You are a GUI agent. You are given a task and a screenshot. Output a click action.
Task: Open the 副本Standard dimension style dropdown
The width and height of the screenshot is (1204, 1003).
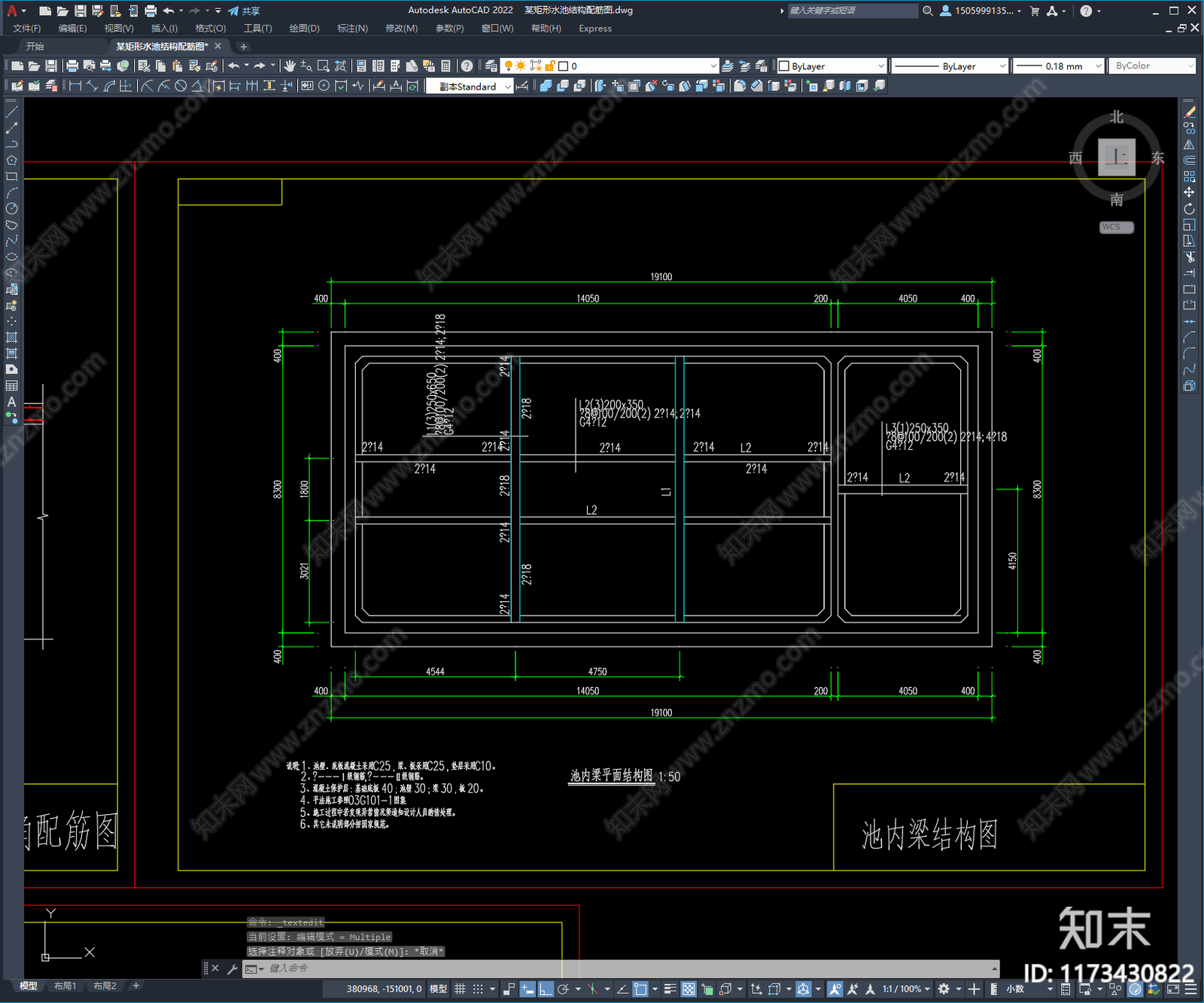(470, 87)
